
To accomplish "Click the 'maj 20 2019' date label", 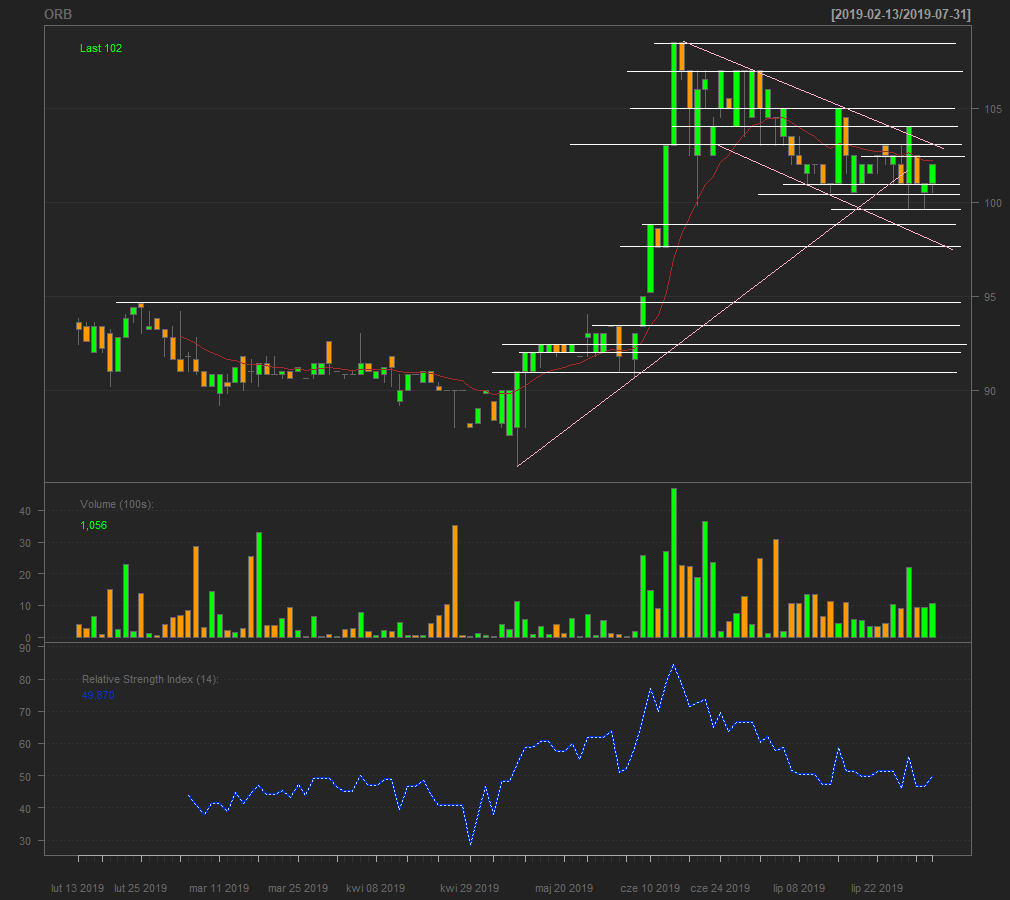I will (x=564, y=888).
